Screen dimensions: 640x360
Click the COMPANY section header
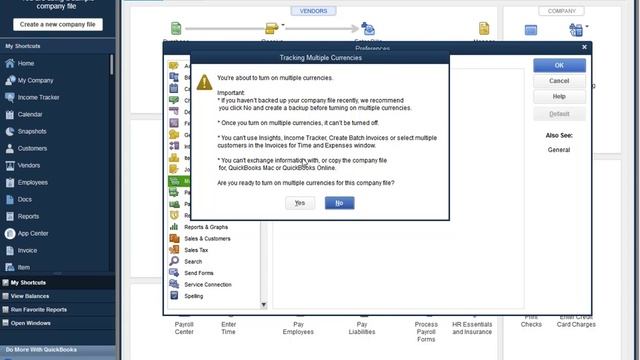click(x=562, y=11)
